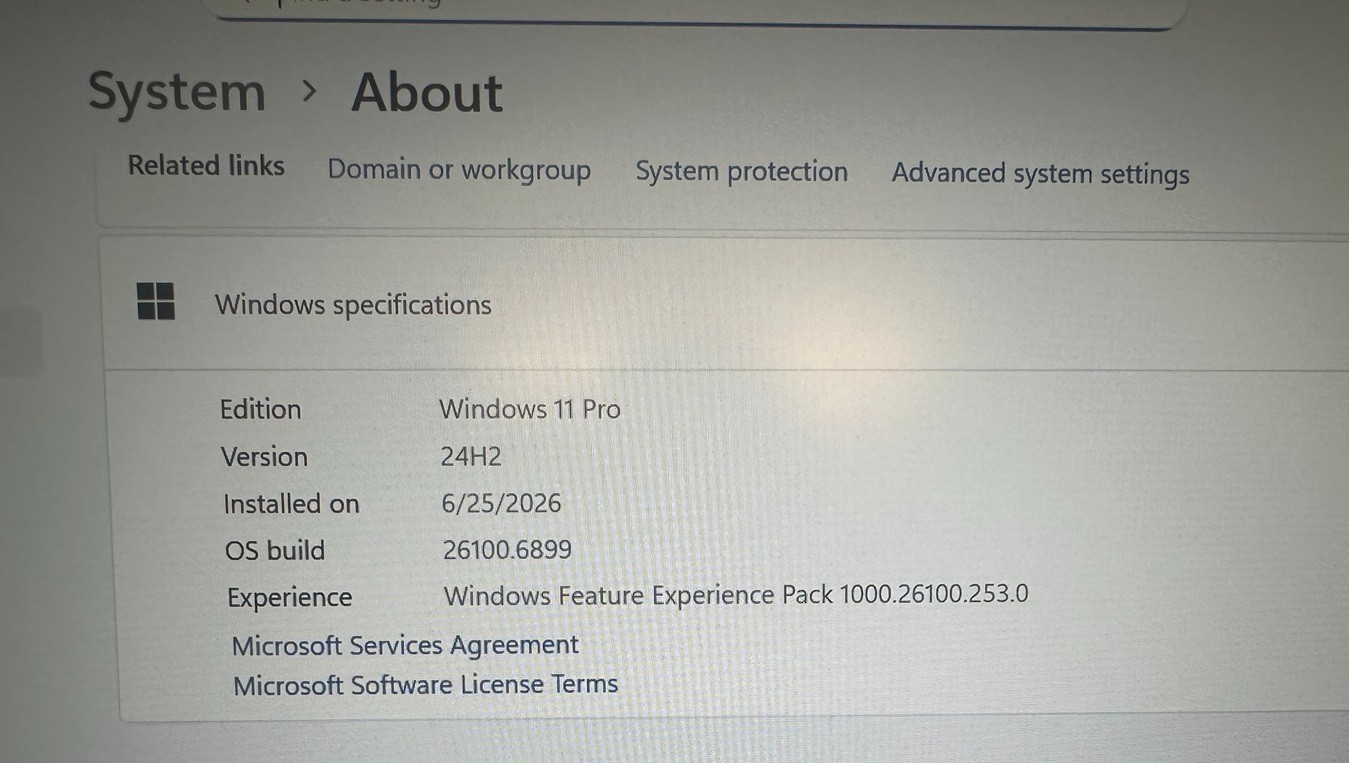Open Domain or workgroup link
1349x763 pixels.
pos(459,169)
